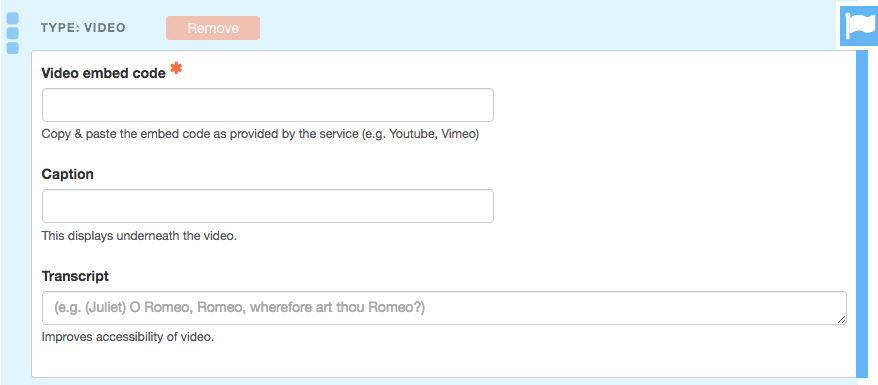Click "Improves accessibility of video" hint

(128, 337)
